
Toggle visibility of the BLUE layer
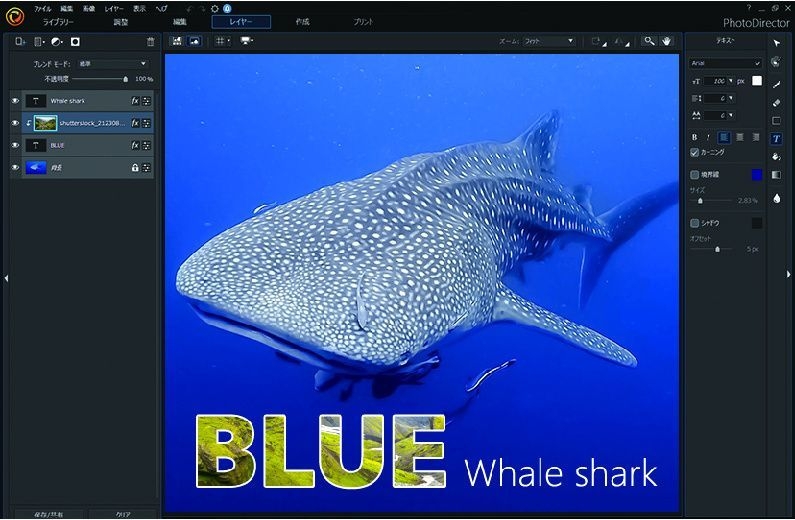(15, 145)
